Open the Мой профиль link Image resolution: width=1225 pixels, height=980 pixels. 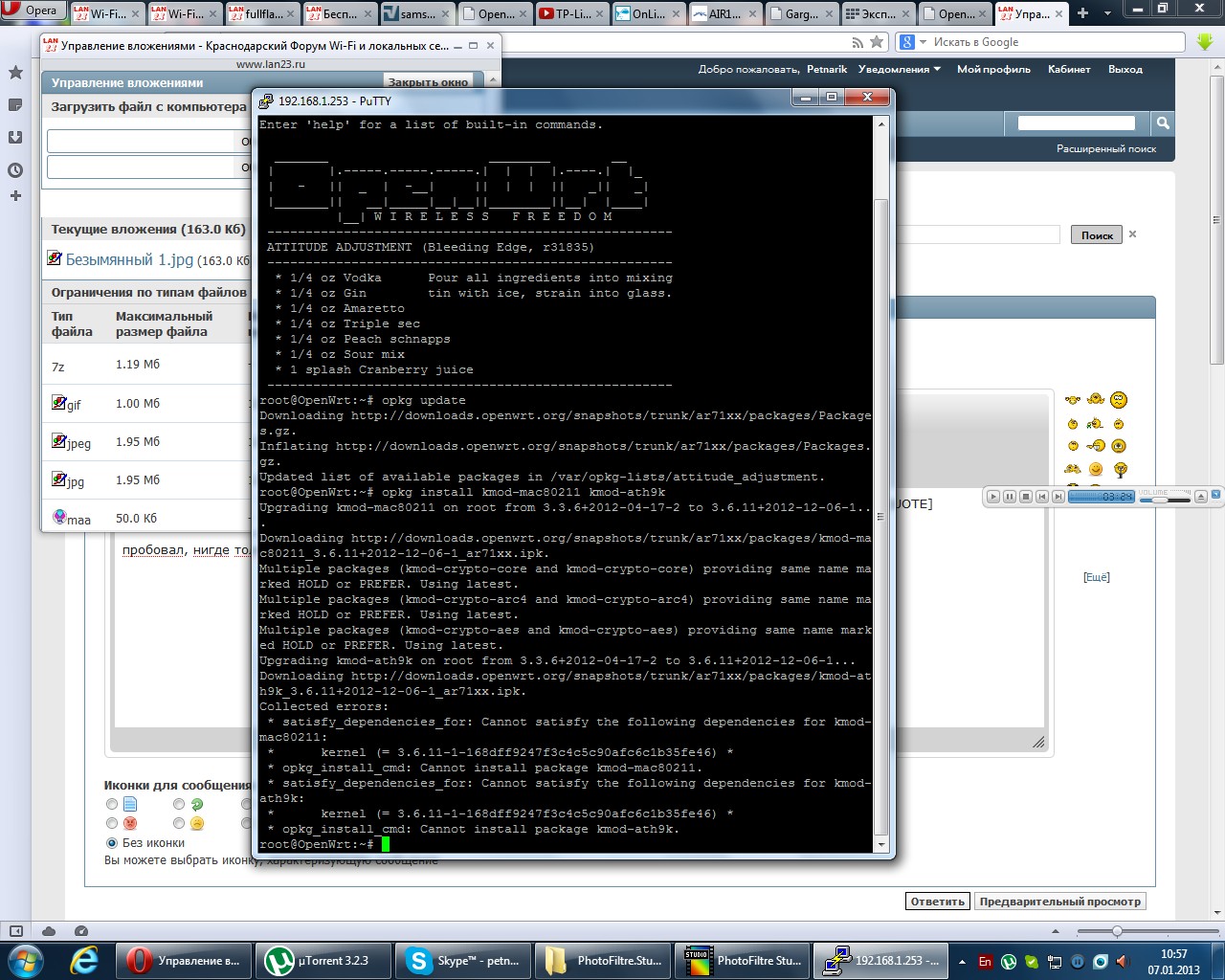993,69
